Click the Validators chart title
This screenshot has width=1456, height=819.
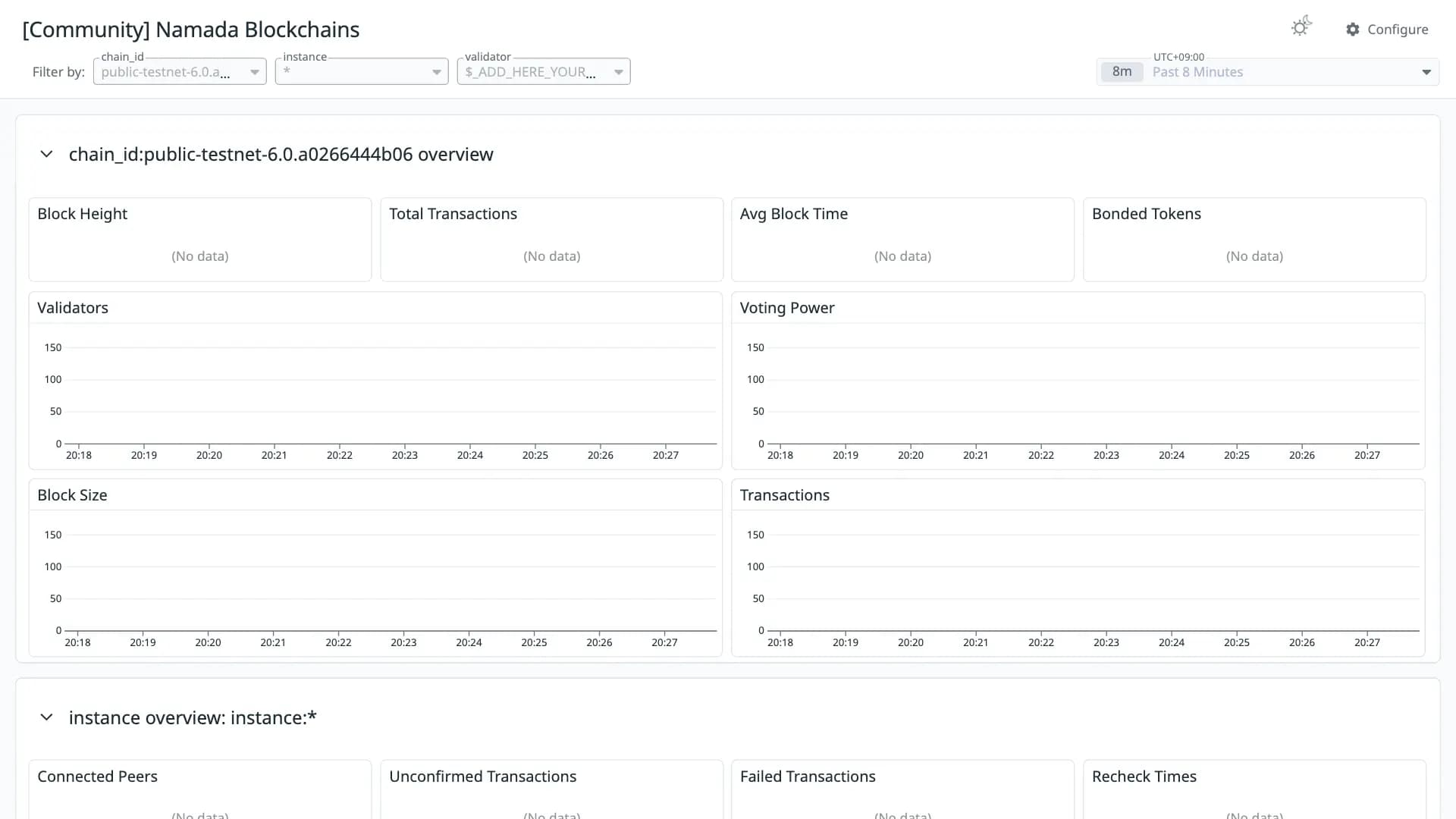coord(73,309)
